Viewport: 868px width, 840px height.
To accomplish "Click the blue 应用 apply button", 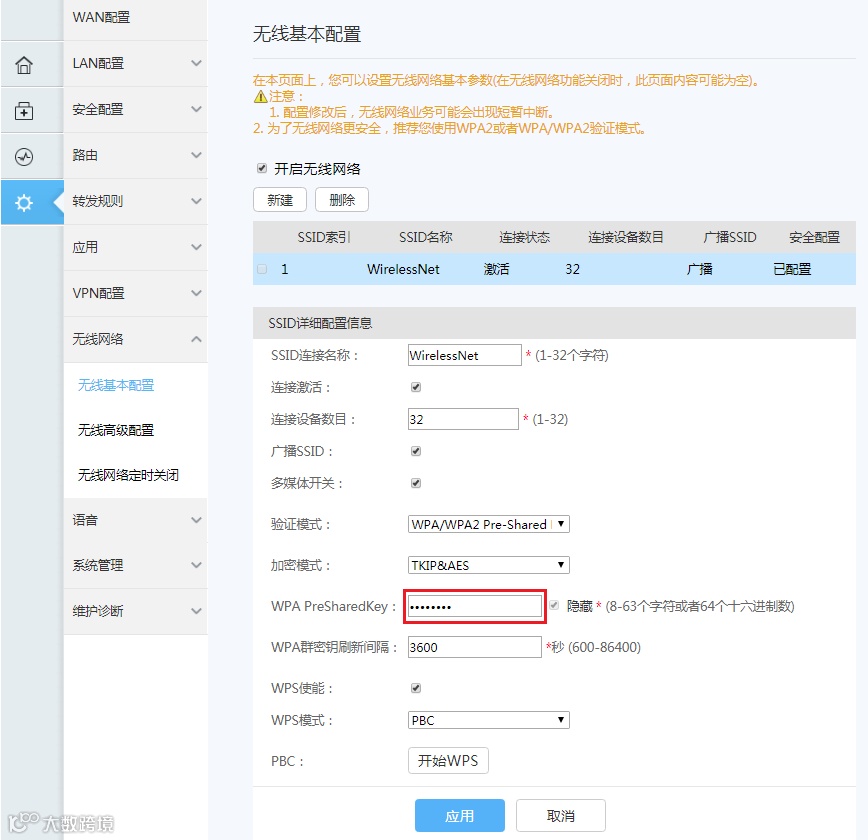I will [x=459, y=816].
